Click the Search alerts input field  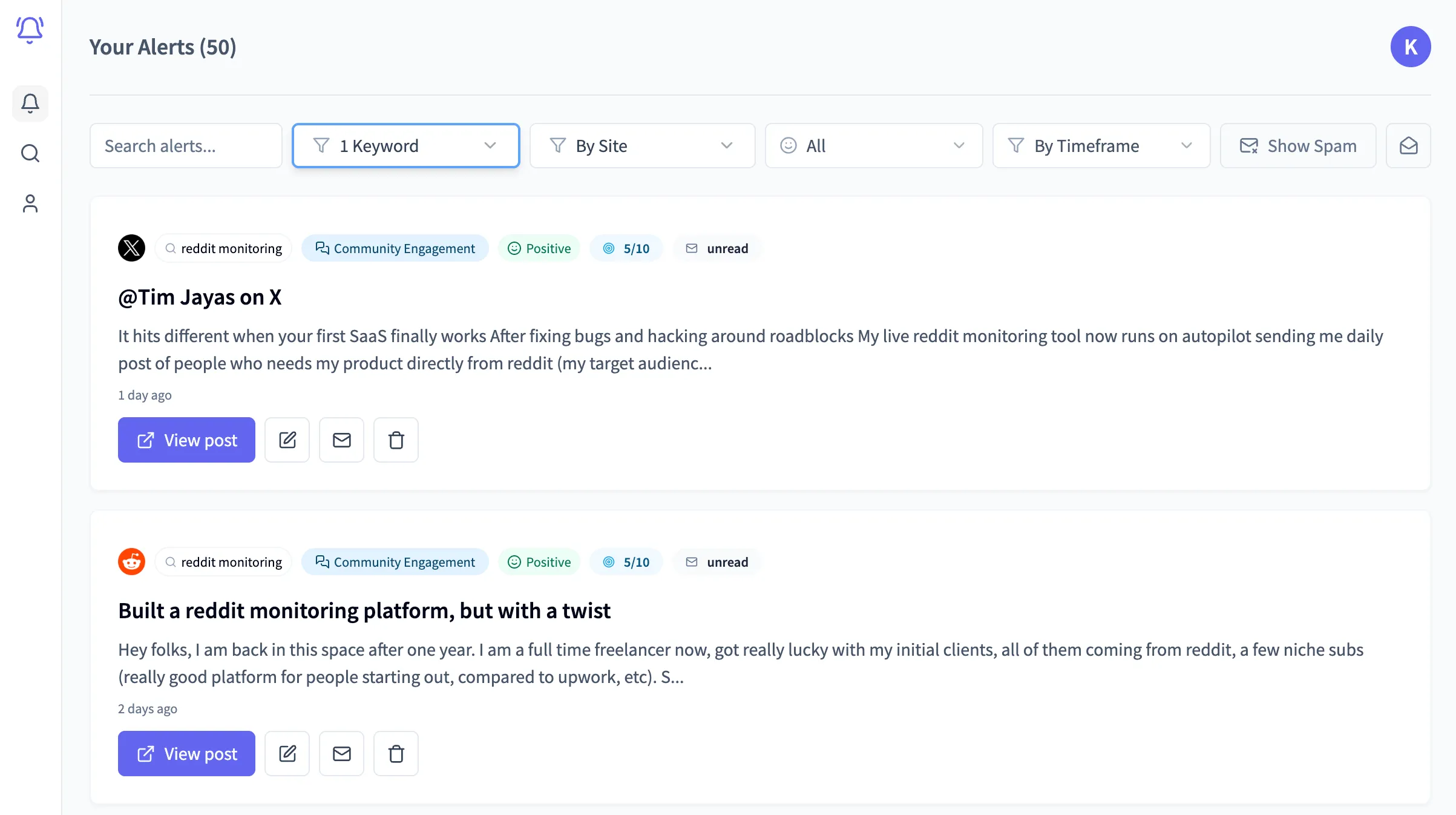click(186, 145)
